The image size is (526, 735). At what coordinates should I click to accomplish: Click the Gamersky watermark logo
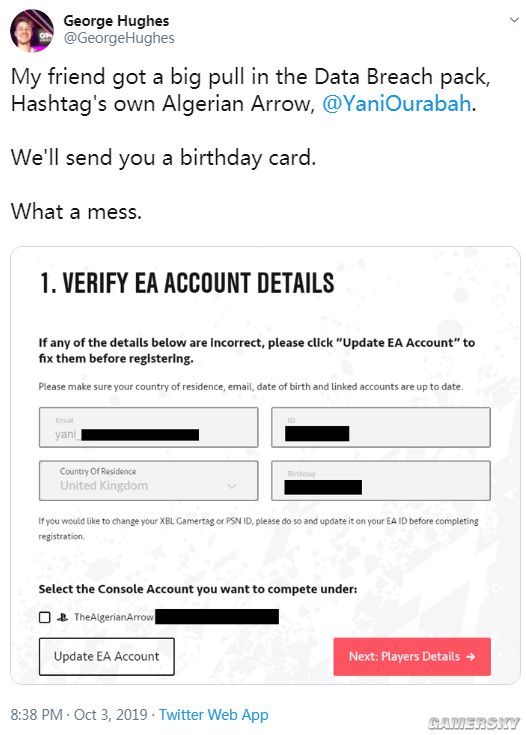pyautogui.click(x=473, y=723)
